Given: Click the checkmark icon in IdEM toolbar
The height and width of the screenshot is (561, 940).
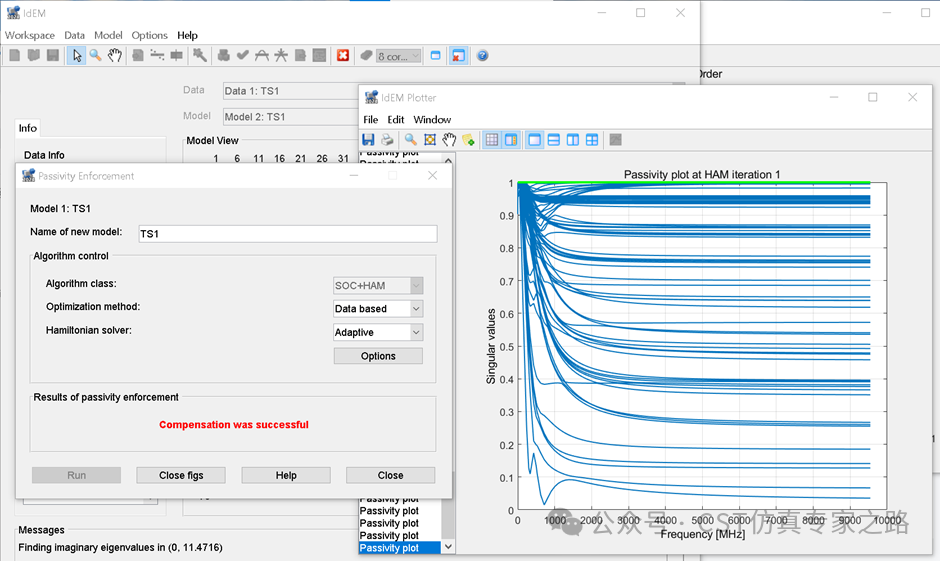Looking at the screenshot, I should [242, 56].
